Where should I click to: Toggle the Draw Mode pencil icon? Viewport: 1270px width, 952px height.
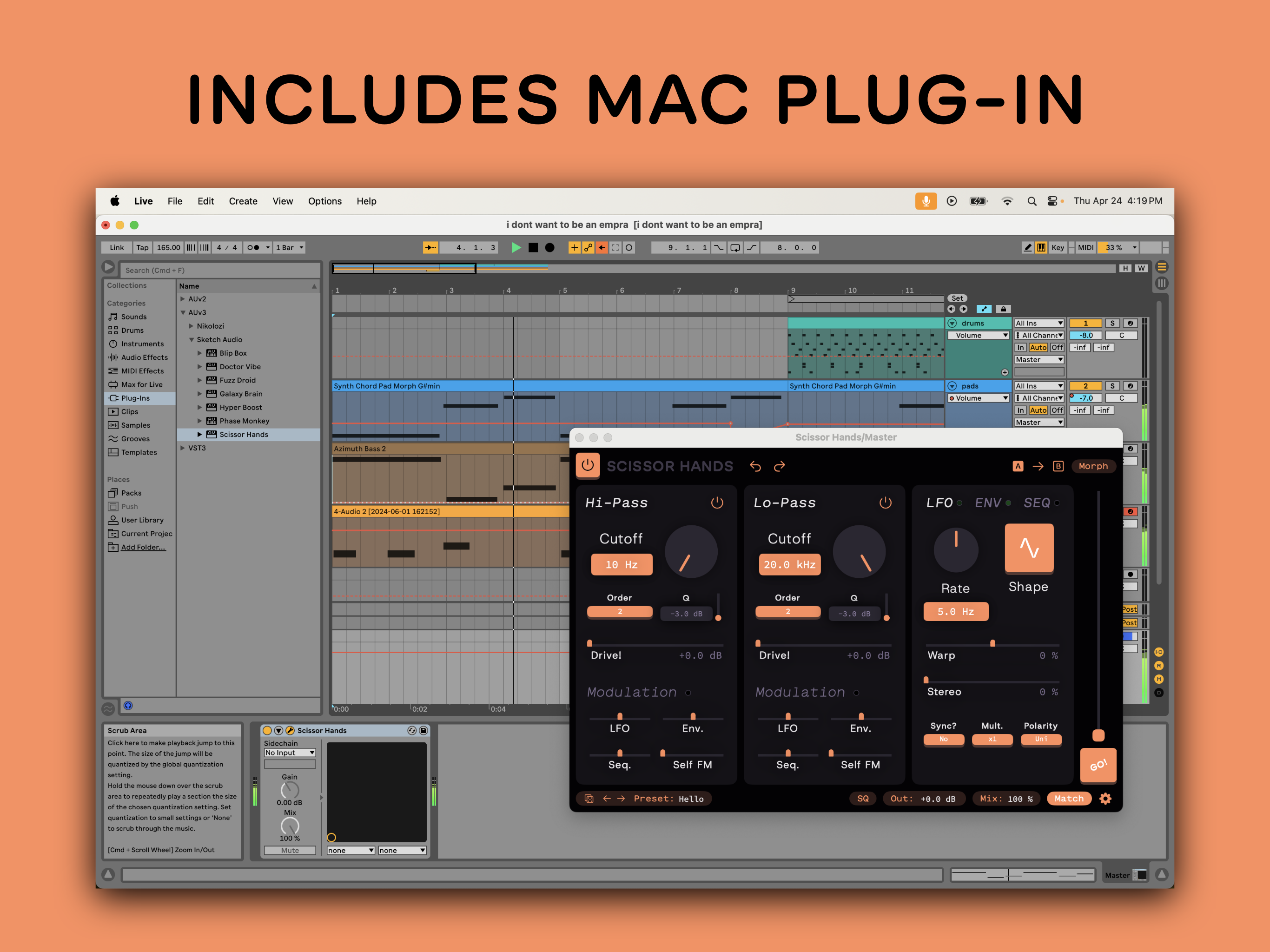click(1027, 247)
